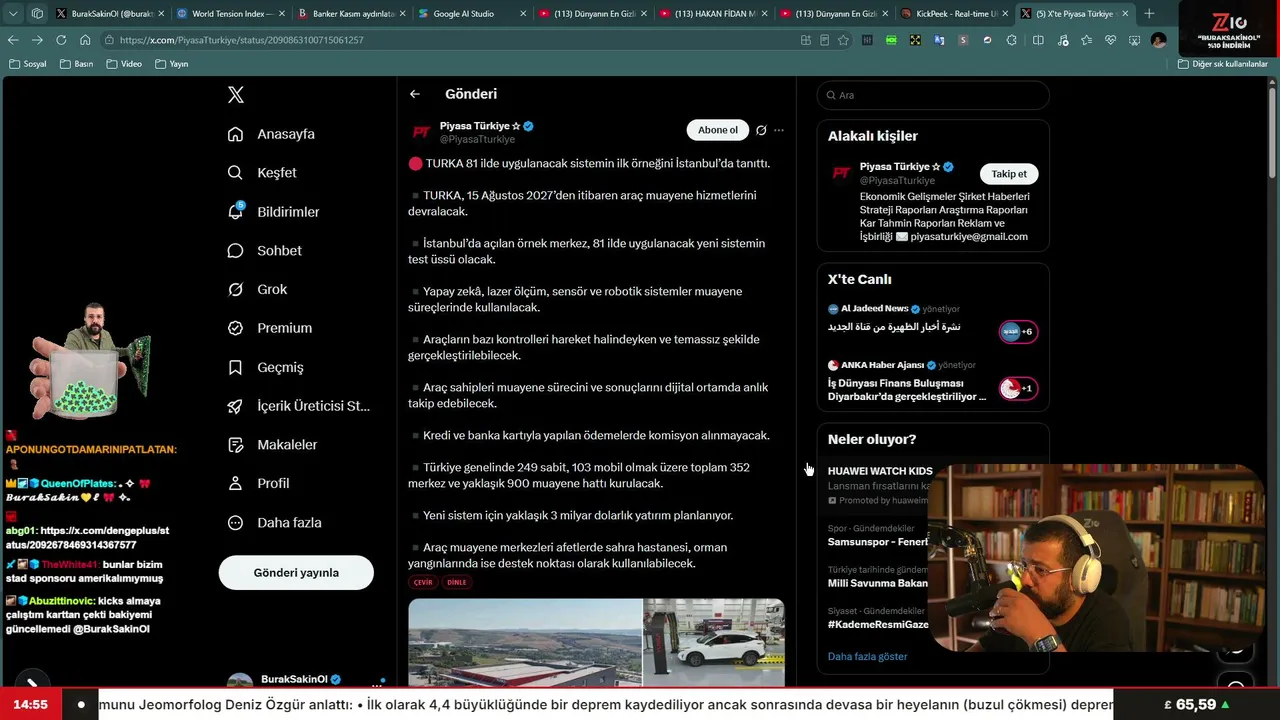Close the Google AI Studio tab
The width and height of the screenshot is (1280, 720).
(521, 14)
